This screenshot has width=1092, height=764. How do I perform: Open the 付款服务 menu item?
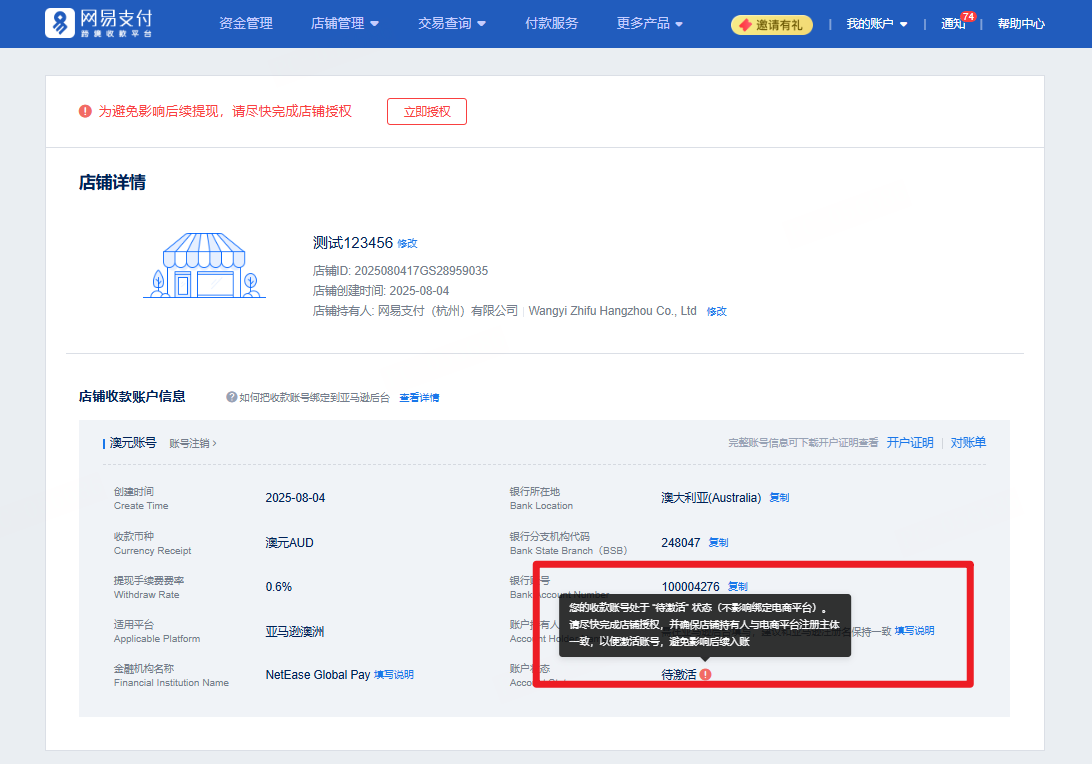551,23
